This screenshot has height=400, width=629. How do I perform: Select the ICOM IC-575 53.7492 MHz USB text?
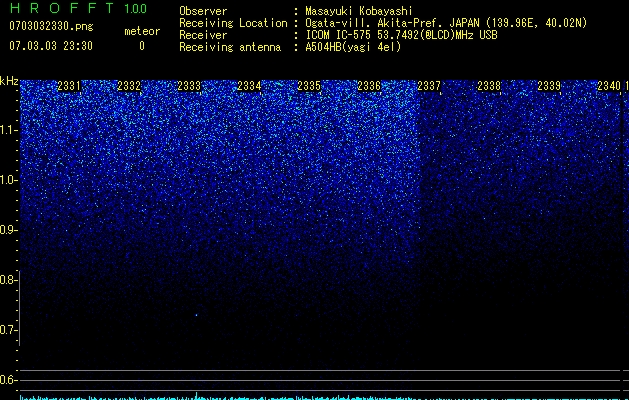click(401, 35)
